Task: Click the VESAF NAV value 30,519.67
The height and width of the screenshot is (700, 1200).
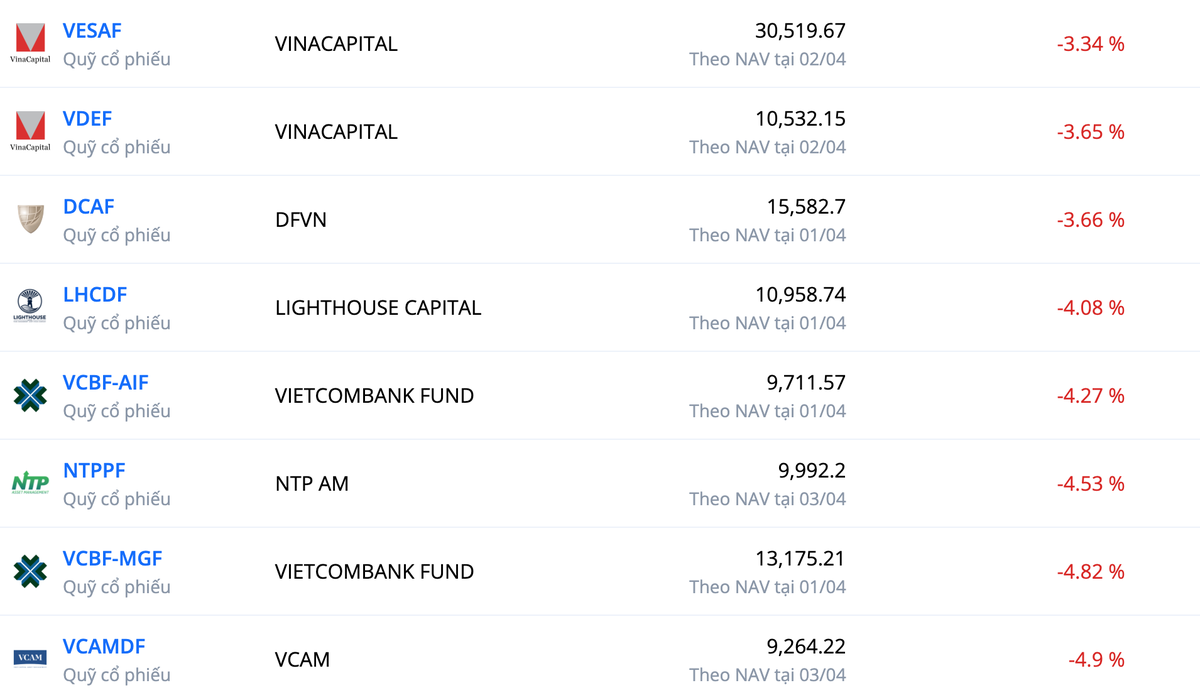Action: pos(800,31)
